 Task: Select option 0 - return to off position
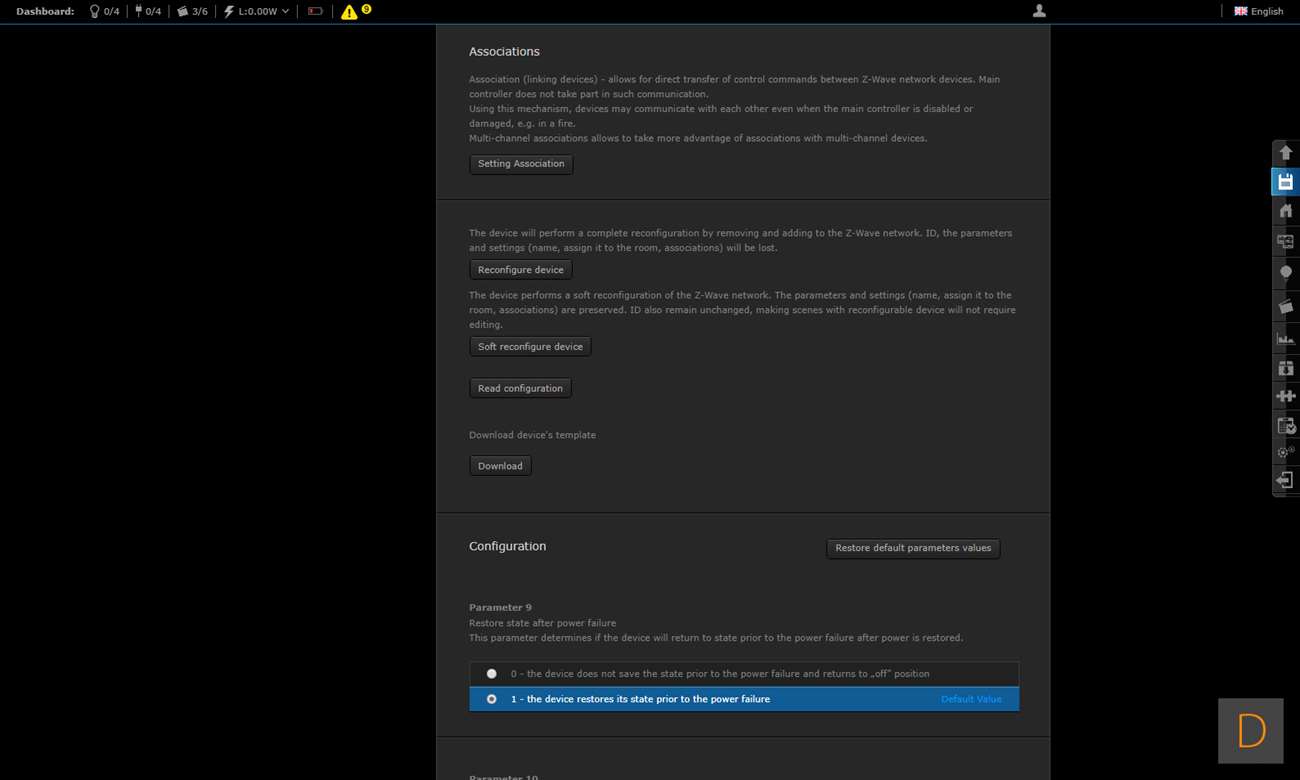(x=491, y=674)
